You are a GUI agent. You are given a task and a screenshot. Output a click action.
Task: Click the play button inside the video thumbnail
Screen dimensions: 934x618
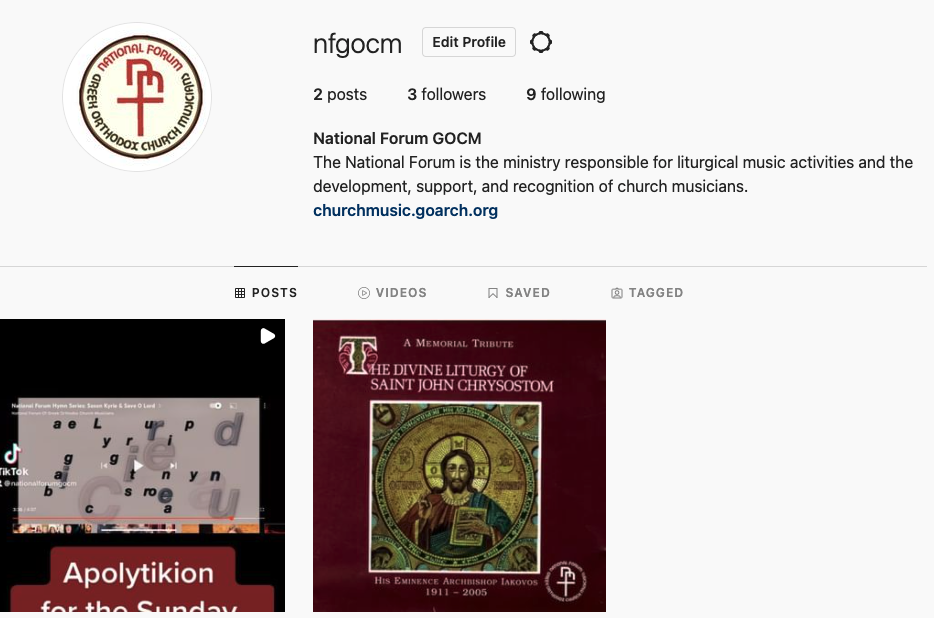point(138,465)
